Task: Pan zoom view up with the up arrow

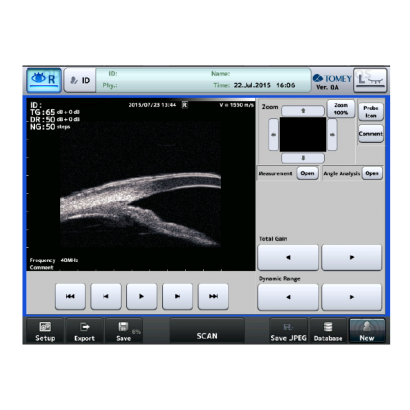Action: click(303, 111)
